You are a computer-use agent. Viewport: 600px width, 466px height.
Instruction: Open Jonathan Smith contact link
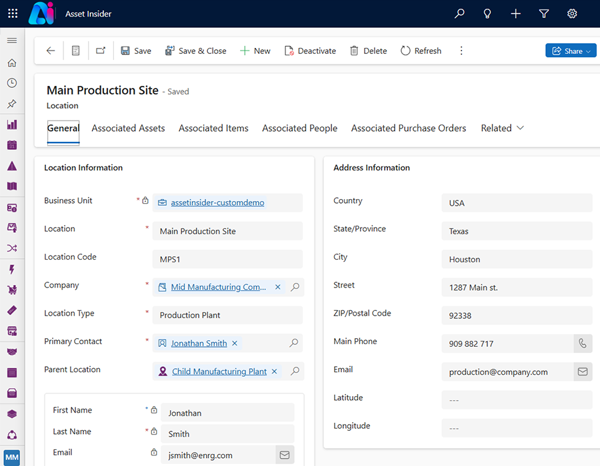pos(199,343)
